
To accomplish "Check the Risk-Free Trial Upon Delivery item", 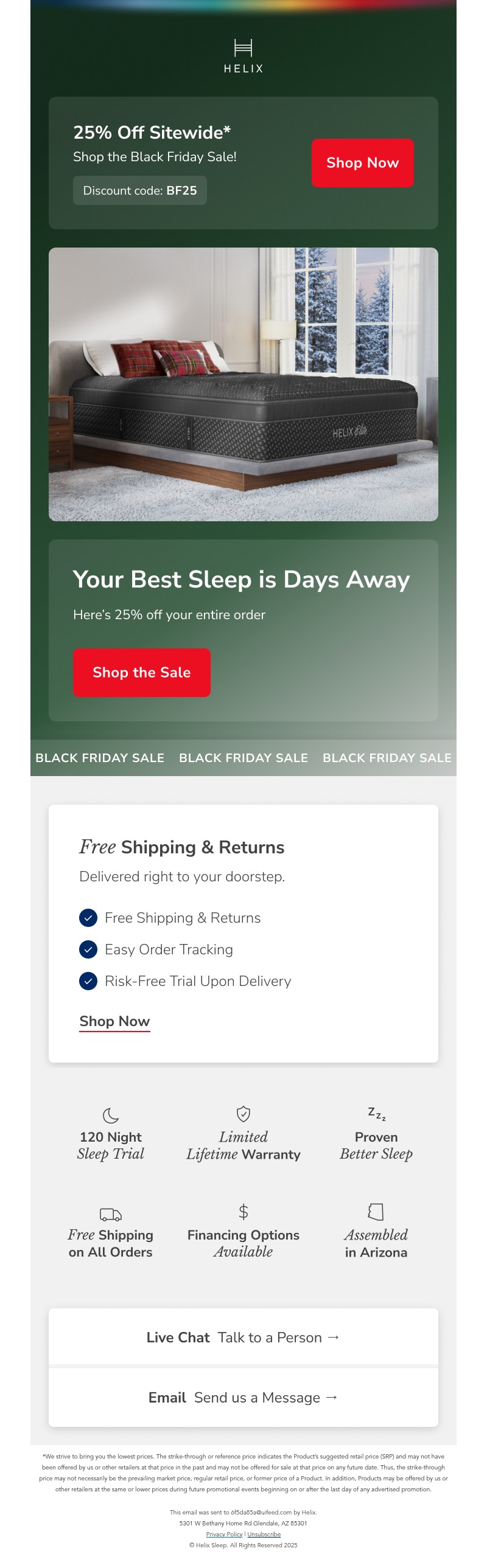I will (x=88, y=980).
